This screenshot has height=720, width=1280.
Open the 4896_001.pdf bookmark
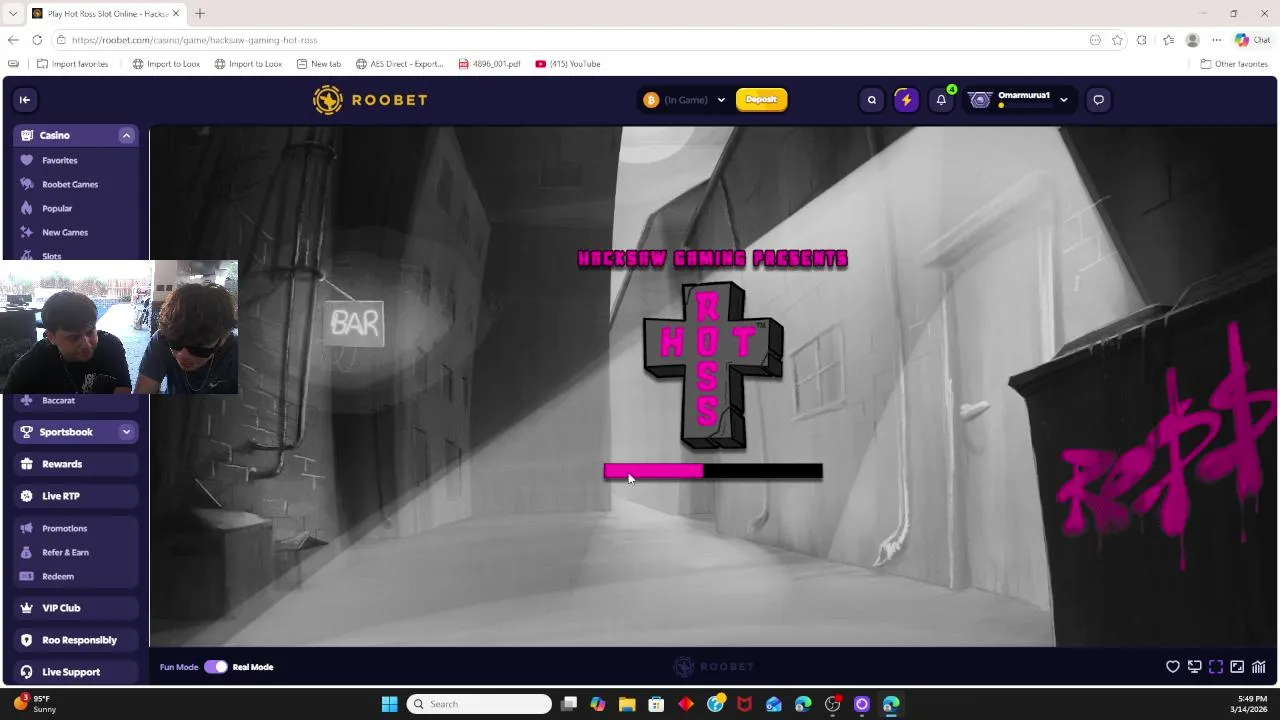coord(490,64)
